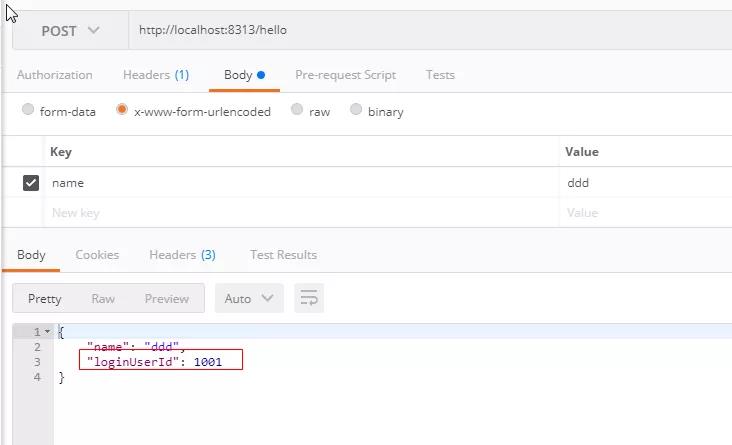This screenshot has height=445, width=732.
Task: Click the ddd value cell
Action: click(646, 183)
